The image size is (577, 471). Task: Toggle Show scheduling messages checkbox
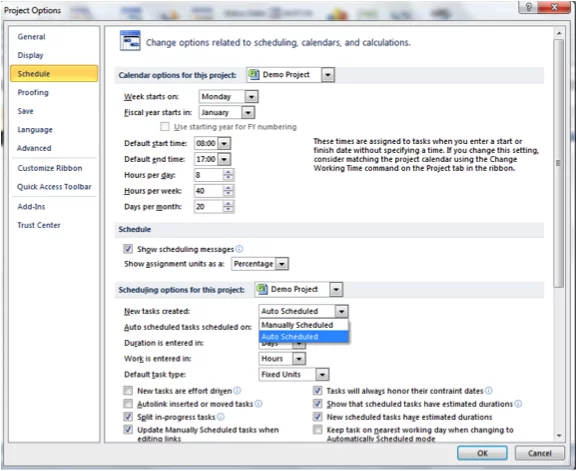pyautogui.click(x=128, y=249)
